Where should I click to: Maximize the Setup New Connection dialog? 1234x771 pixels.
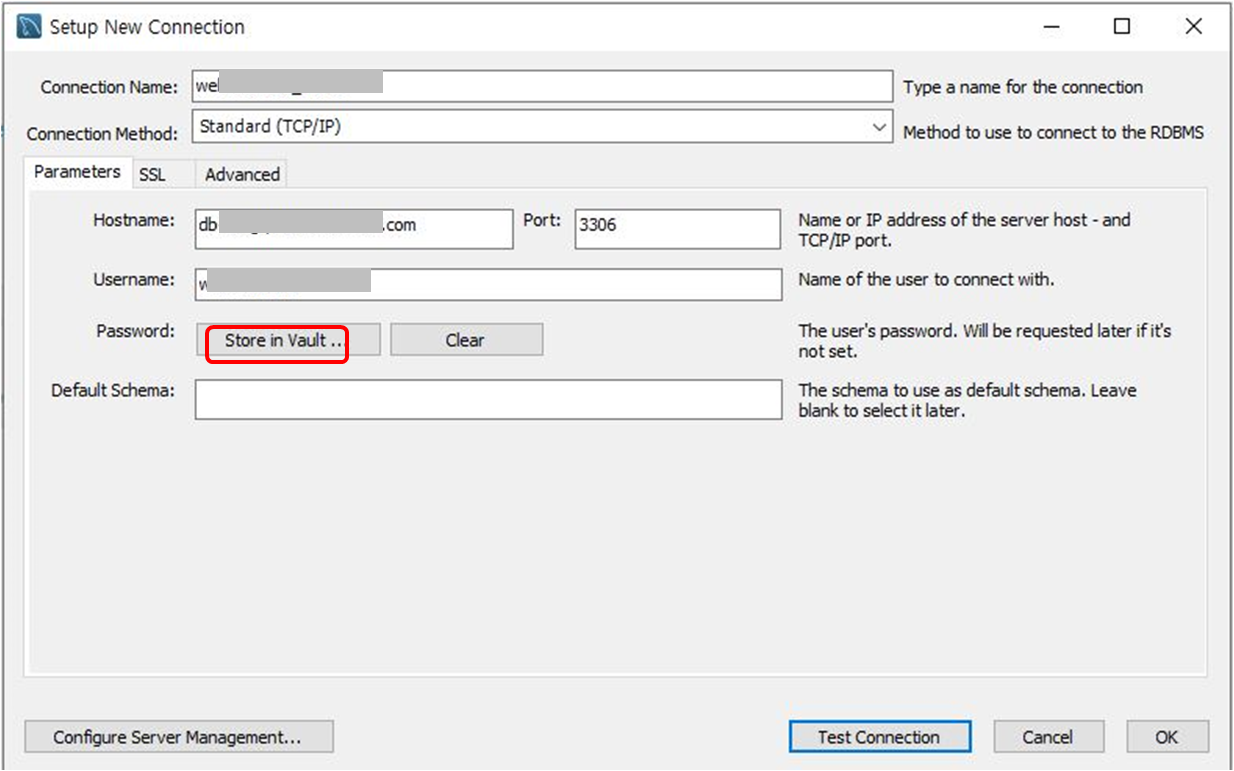point(1121,26)
